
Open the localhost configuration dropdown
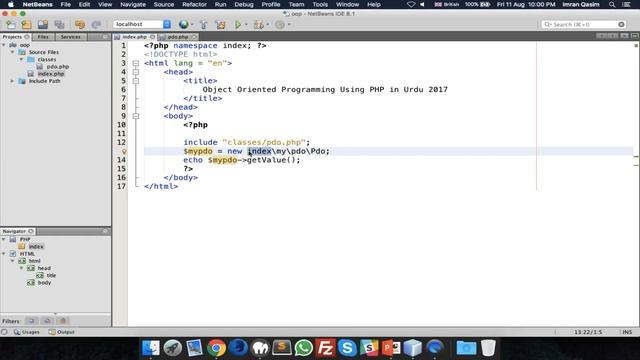tap(167, 24)
